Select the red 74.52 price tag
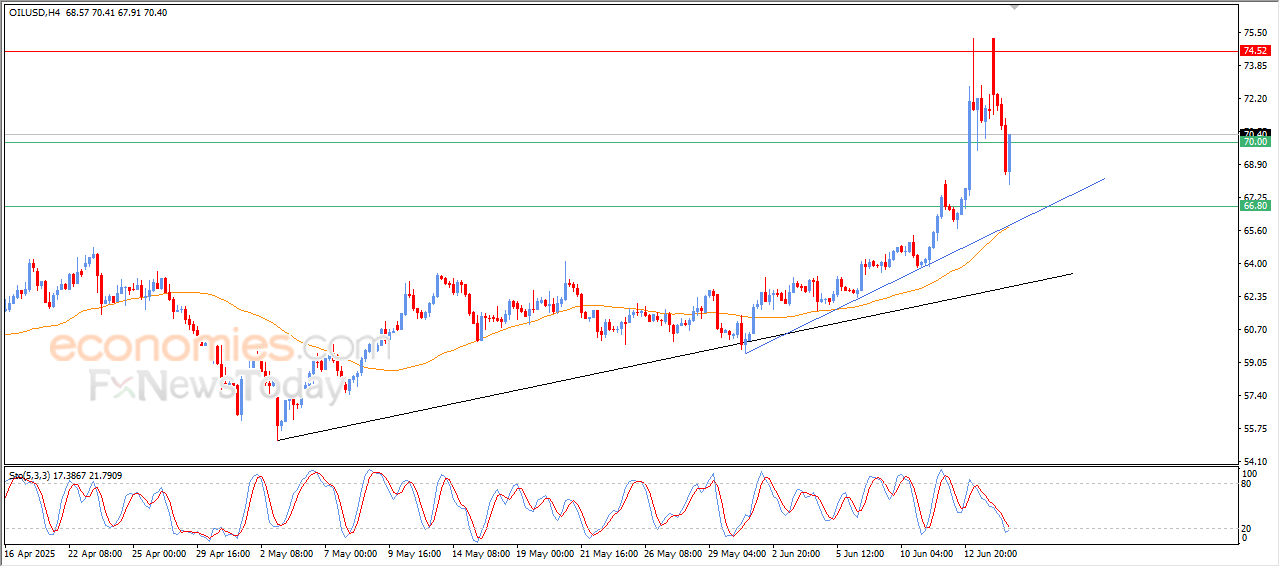 [1255, 50]
